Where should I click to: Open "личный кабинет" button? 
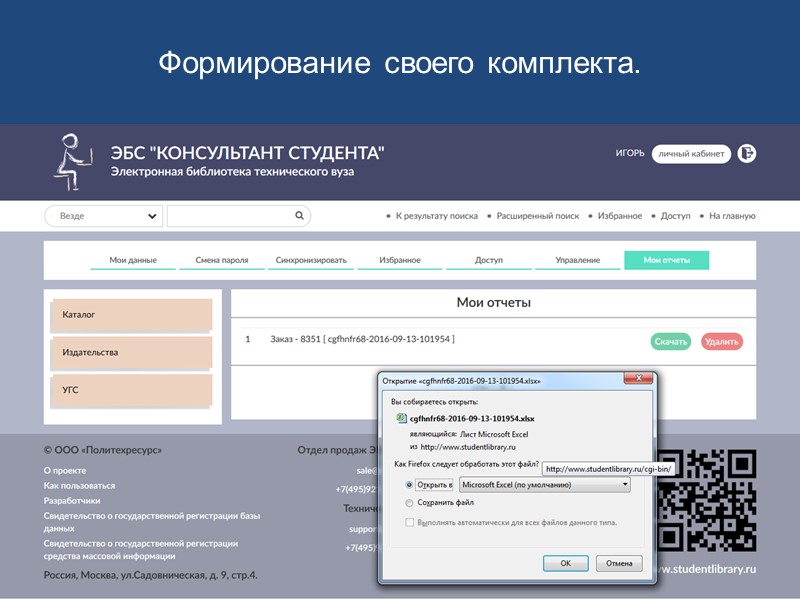(x=691, y=154)
